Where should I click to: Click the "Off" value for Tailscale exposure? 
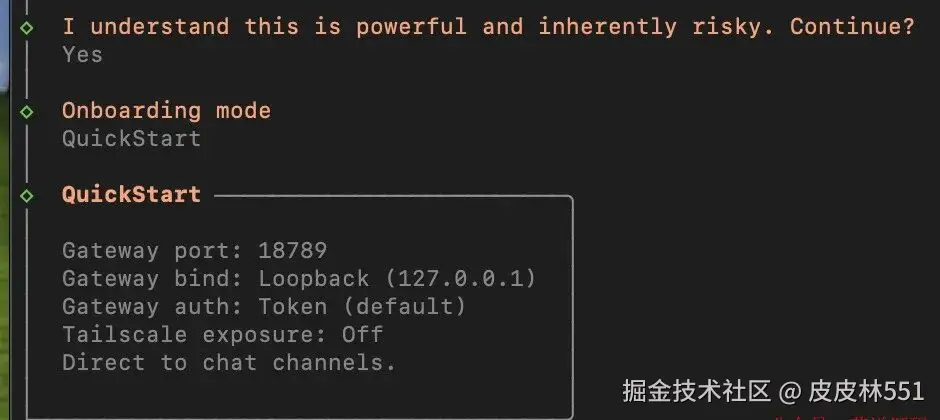(362, 334)
